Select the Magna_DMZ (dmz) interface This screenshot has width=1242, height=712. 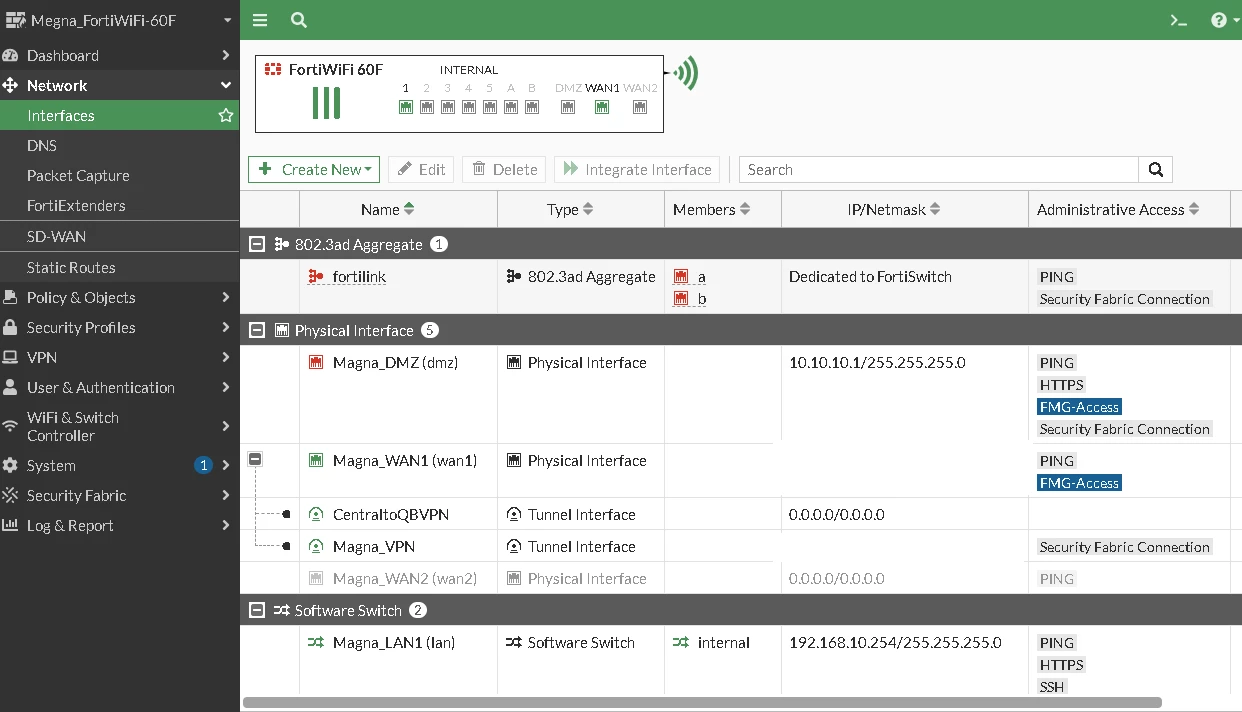(395, 363)
